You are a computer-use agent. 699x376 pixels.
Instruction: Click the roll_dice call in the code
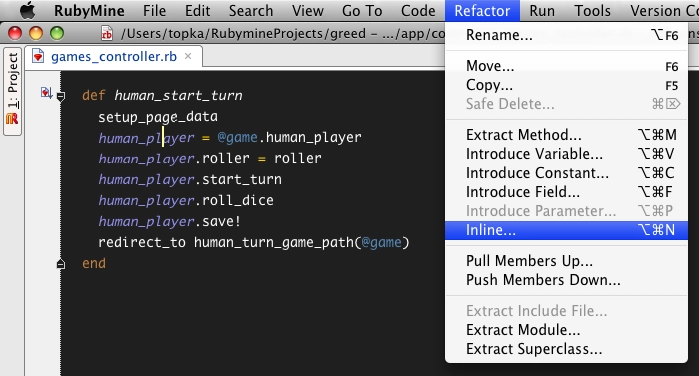[x=238, y=200]
